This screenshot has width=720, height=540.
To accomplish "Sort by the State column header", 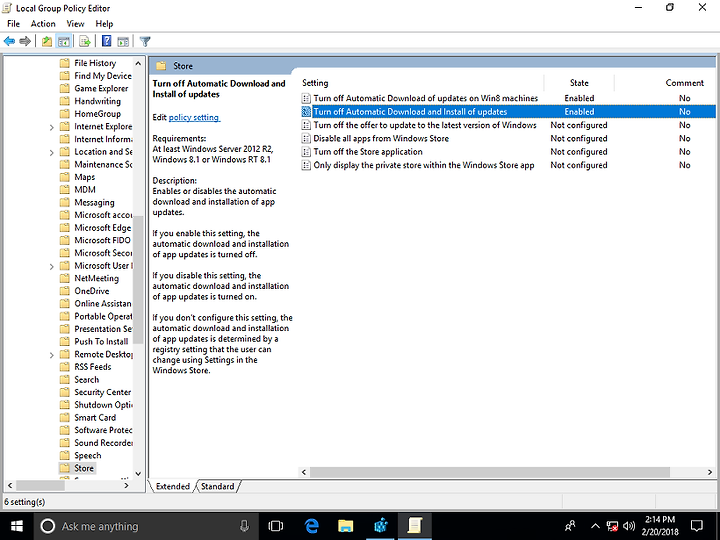I will [579, 83].
